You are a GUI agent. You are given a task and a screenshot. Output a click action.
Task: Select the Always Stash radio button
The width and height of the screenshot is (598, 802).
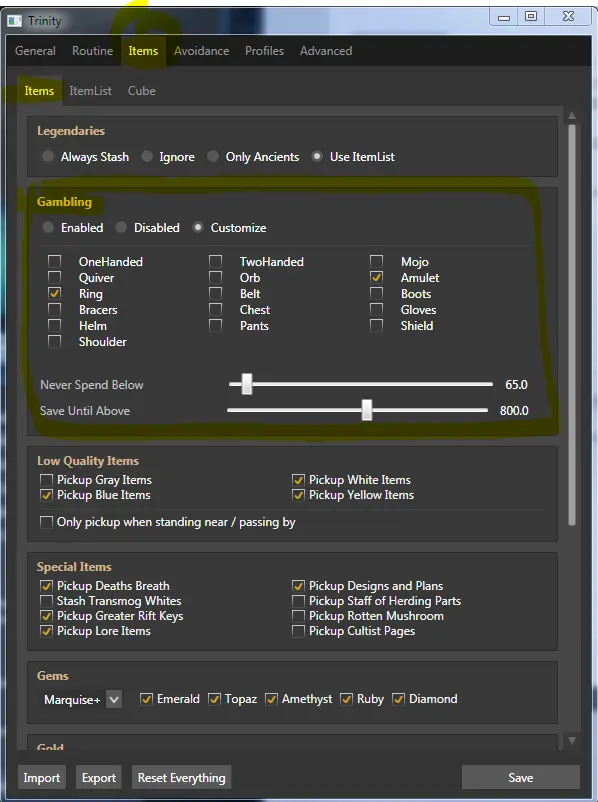pyautogui.click(x=48, y=156)
